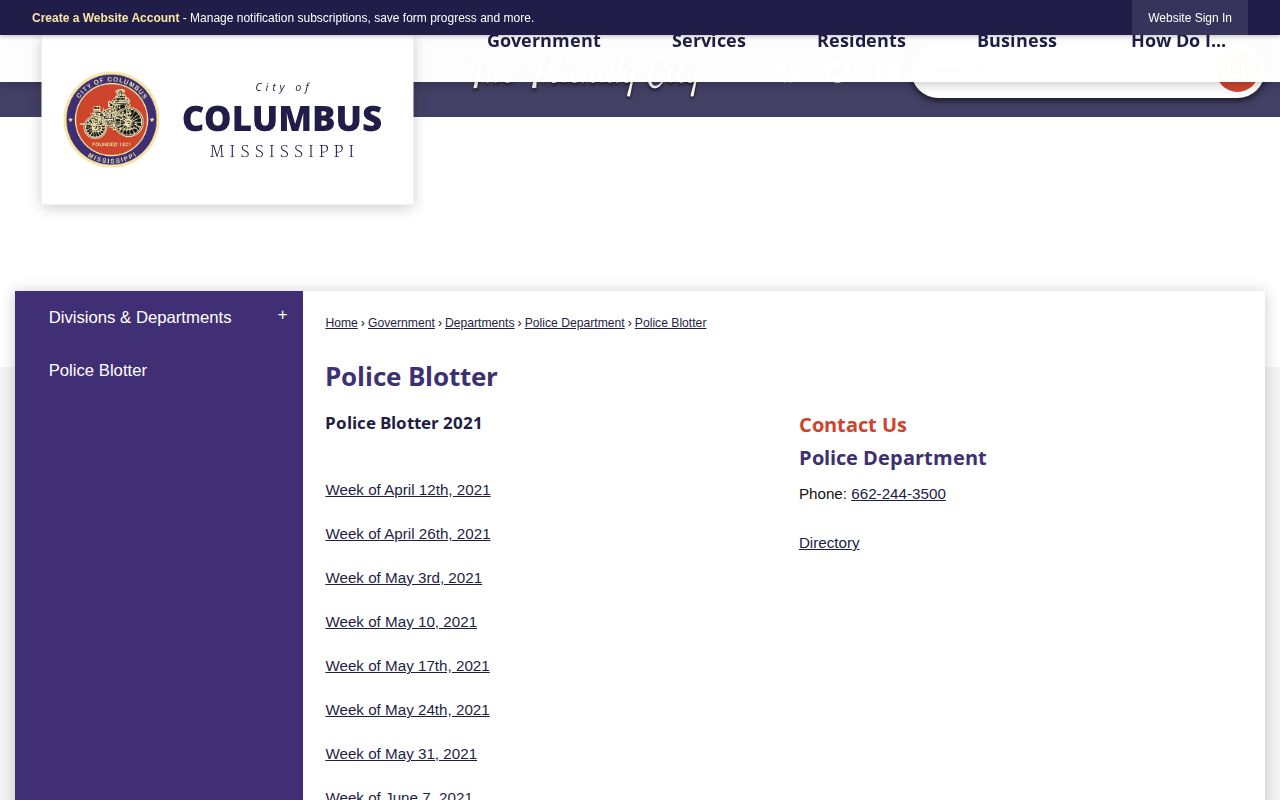Open the Government menu
Image resolution: width=1280 pixels, height=800 pixels.
pos(544,41)
